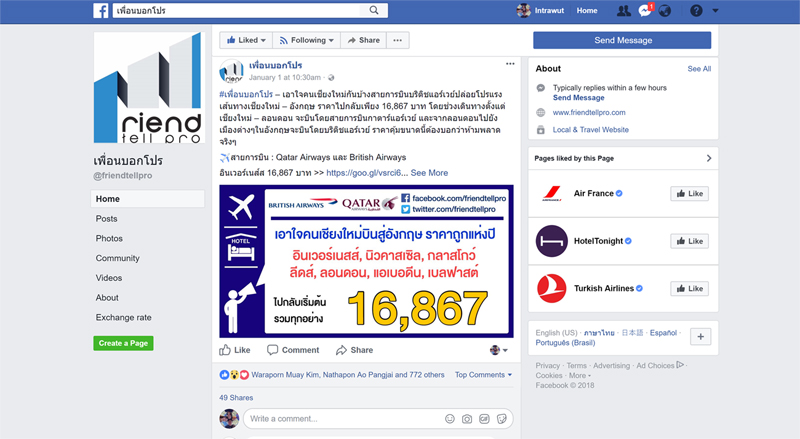
Task: Toggle Like for Turkish Airlines page
Action: (690, 288)
